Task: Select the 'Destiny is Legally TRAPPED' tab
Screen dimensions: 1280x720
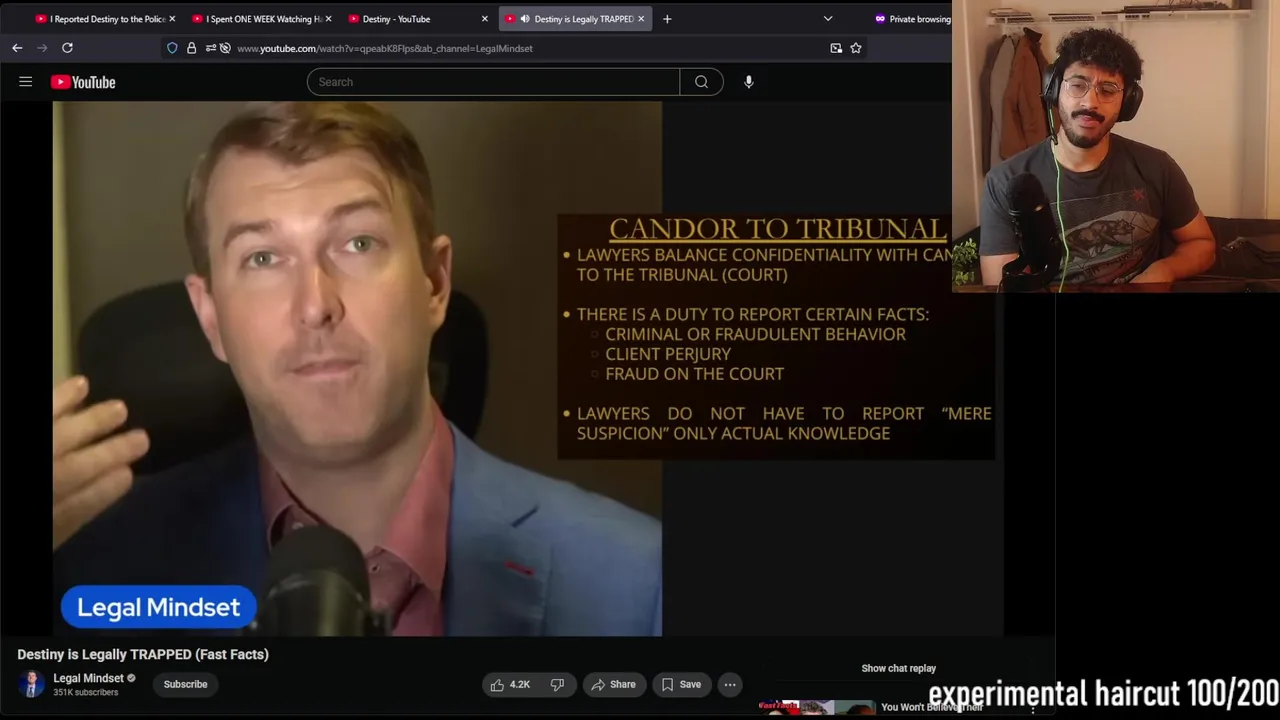Action: tap(575, 19)
